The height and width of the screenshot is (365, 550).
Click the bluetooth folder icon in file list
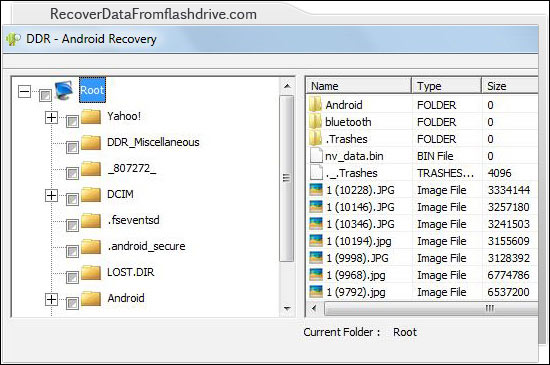point(315,121)
